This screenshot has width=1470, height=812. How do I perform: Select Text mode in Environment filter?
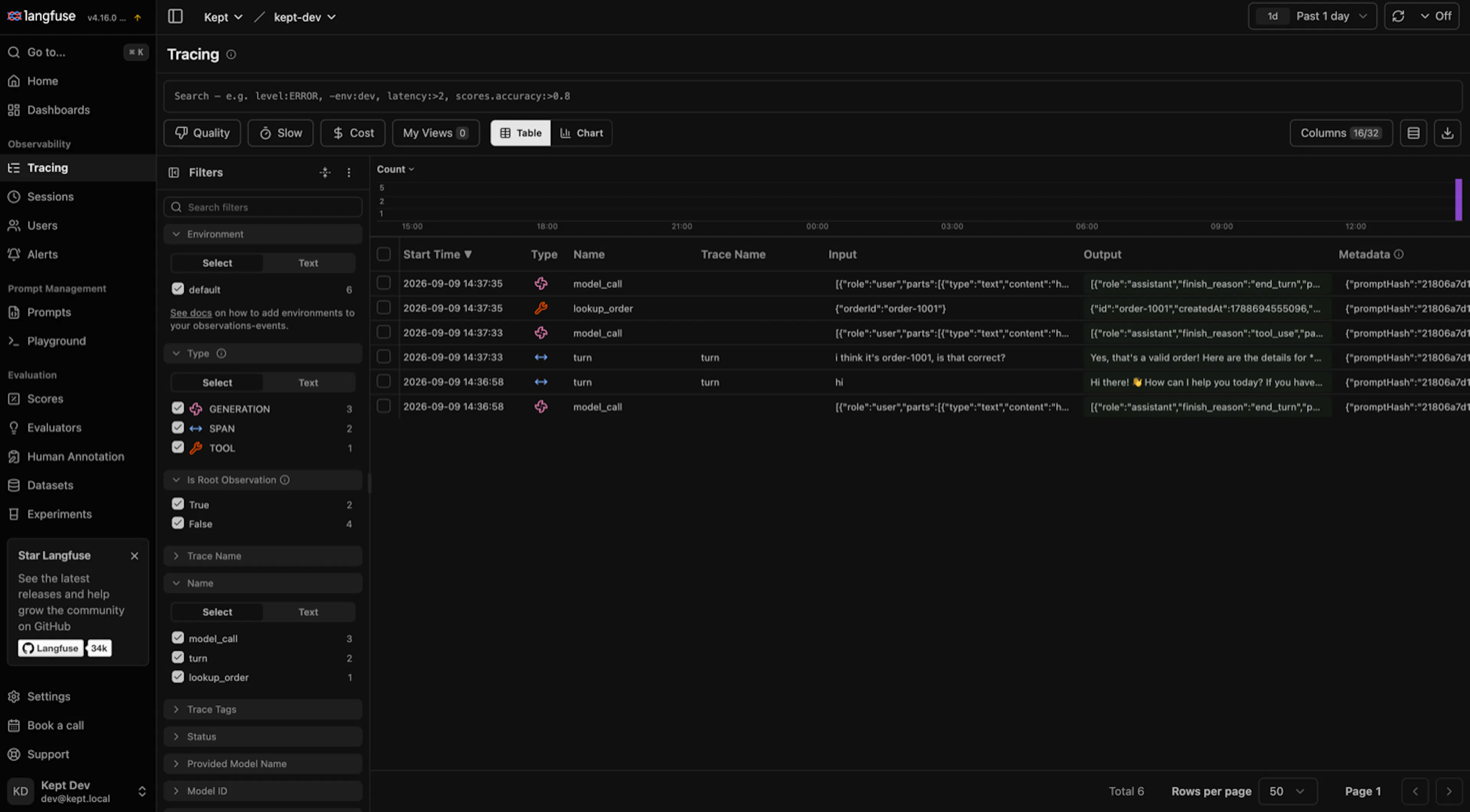click(308, 263)
